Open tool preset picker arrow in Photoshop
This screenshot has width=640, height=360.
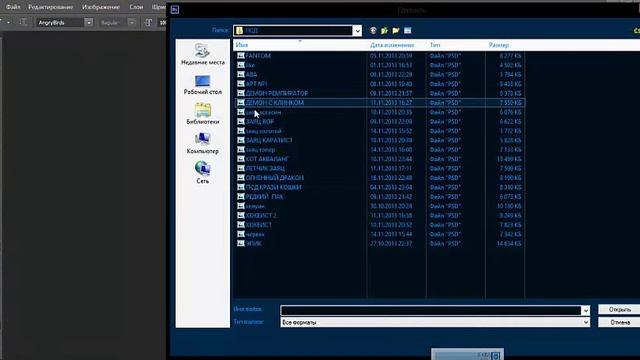8,22
